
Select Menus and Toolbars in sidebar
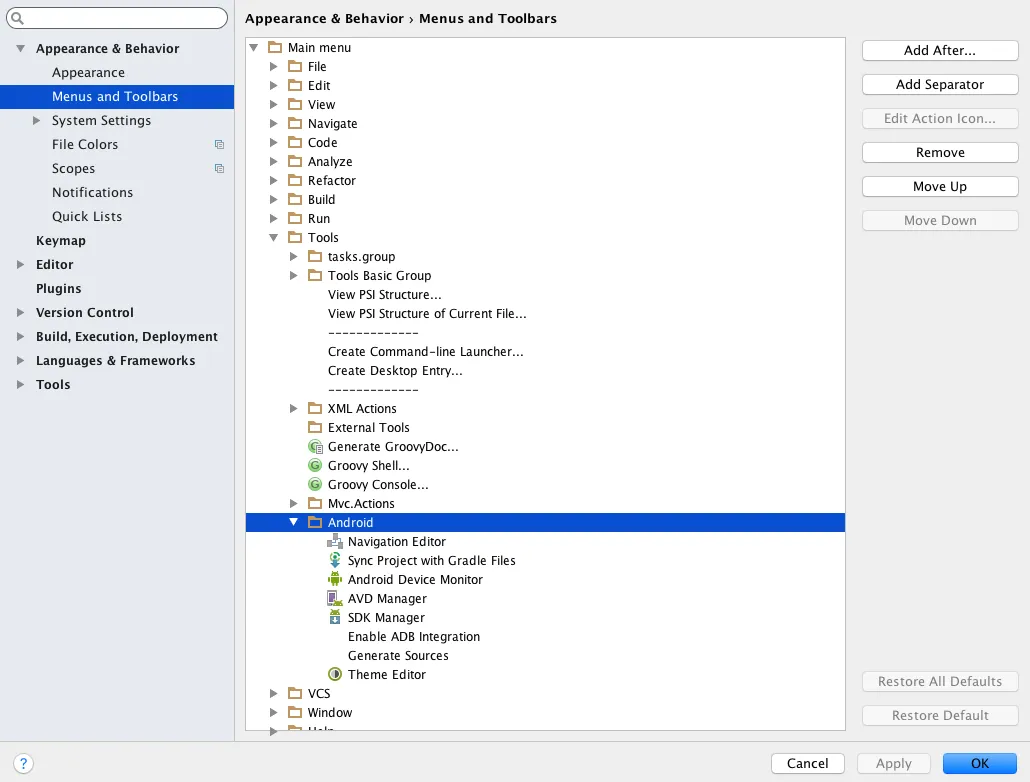click(117, 97)
